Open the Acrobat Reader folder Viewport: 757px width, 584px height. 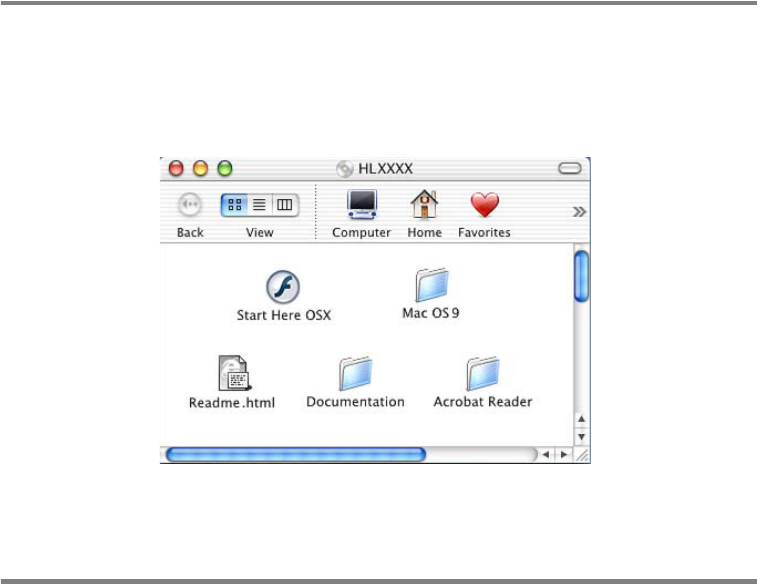tap(483, 373)
